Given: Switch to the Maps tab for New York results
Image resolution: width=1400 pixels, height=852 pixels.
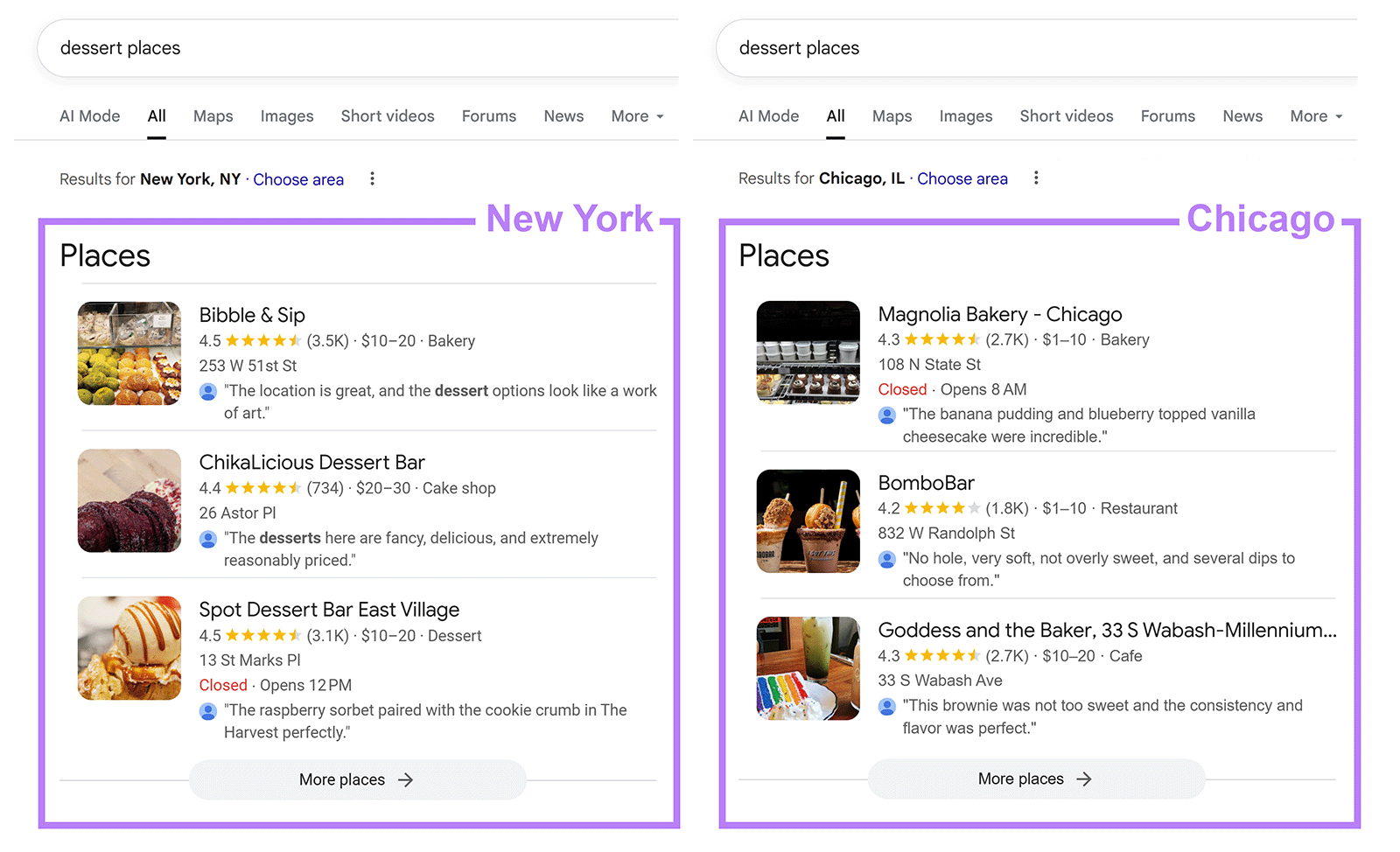Looking at the screenshot, I should tap(213, 115).
